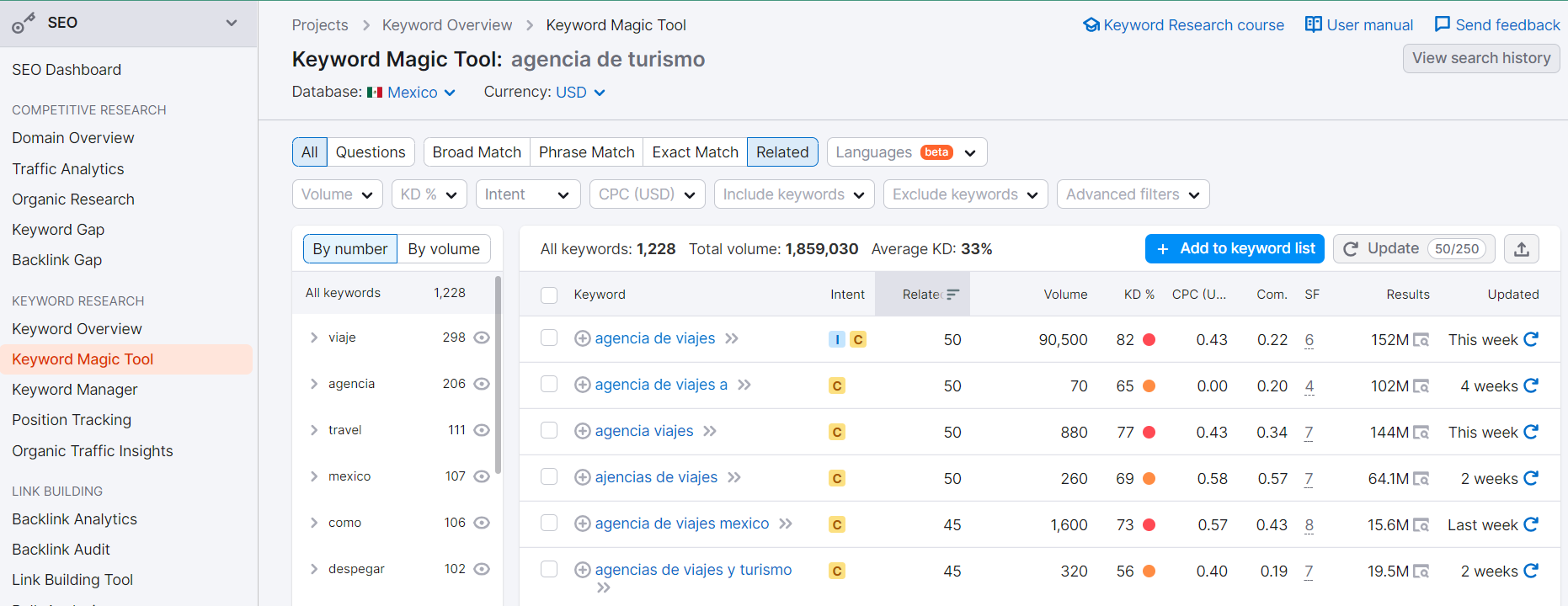View SERP for 102M results row
This screenshot has width=1568, height=606.
pos(1421,386)
